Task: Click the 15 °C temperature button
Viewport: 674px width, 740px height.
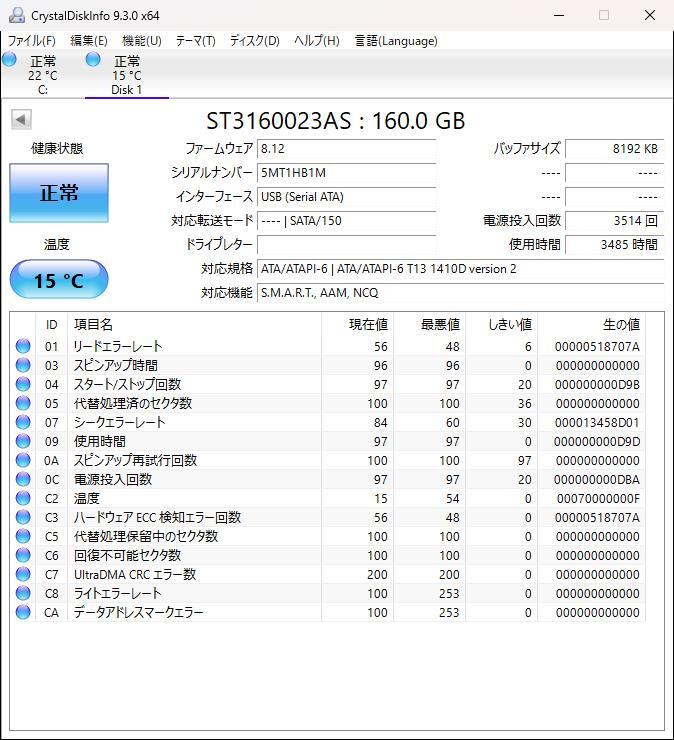Action: 59,280
